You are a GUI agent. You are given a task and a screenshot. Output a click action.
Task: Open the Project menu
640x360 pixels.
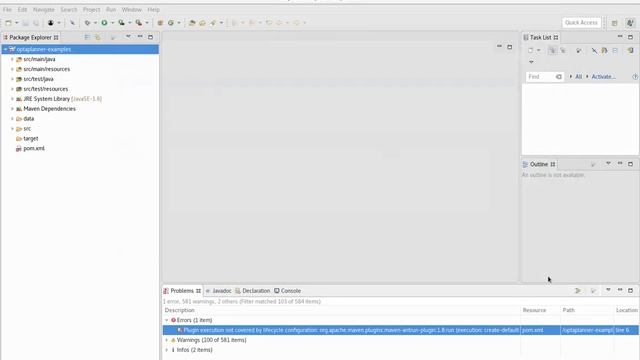click(x=91, y=9)
